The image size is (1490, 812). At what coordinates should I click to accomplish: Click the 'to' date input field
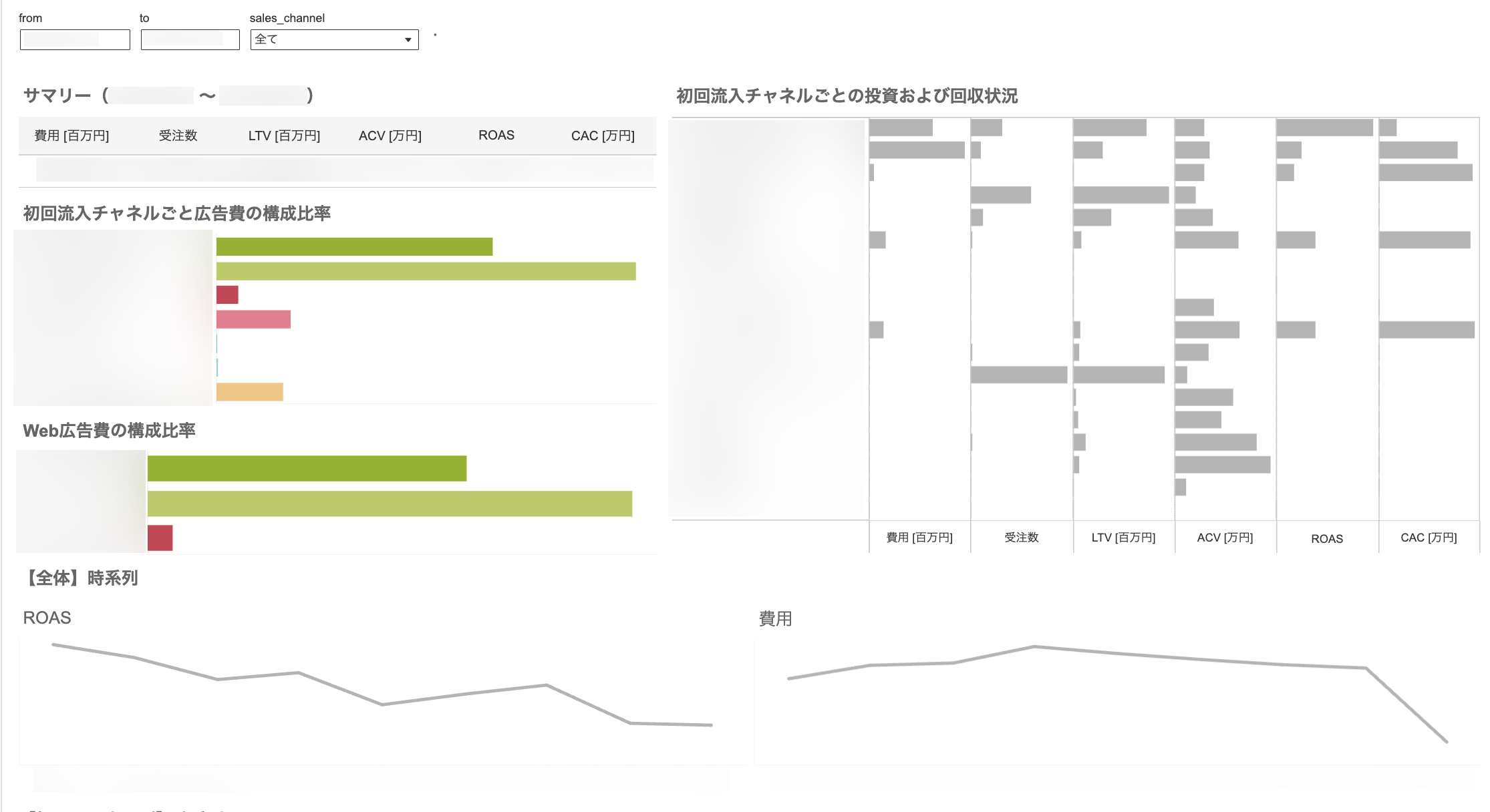click(x=190, y=40)
